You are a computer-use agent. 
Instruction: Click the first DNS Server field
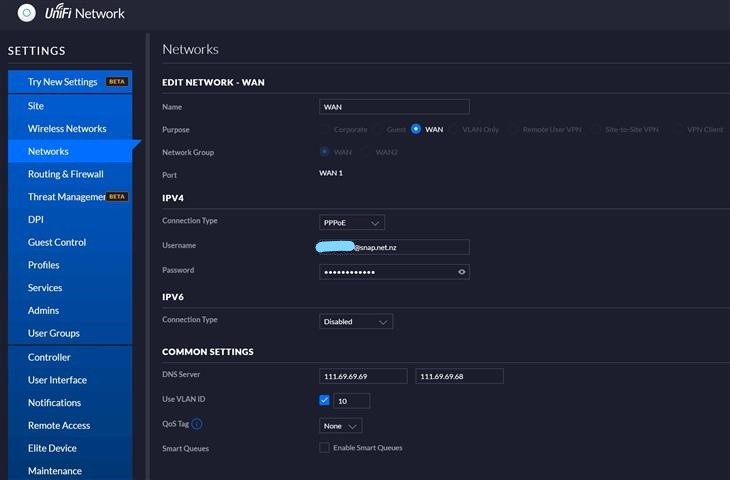tap(363, 376)
